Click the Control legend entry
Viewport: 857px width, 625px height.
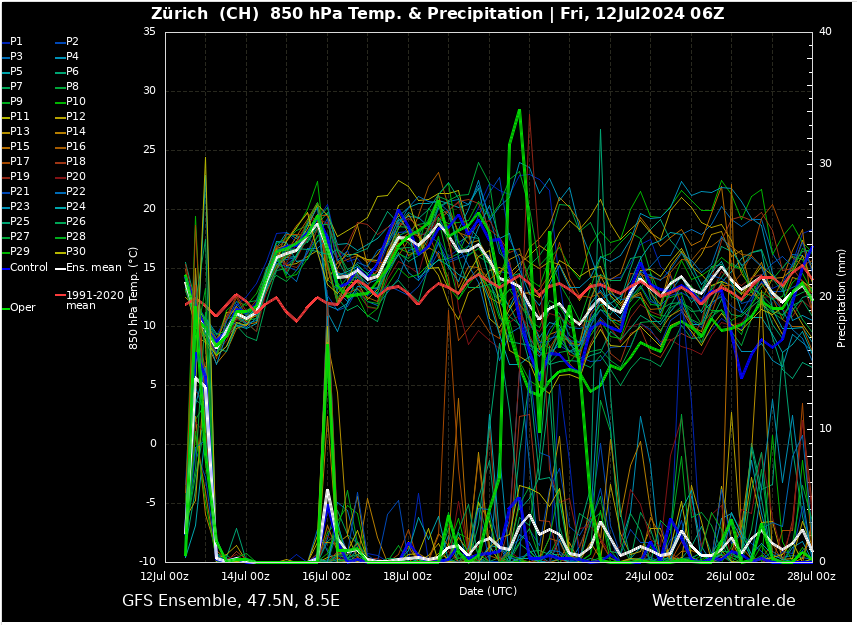(28, 268)
